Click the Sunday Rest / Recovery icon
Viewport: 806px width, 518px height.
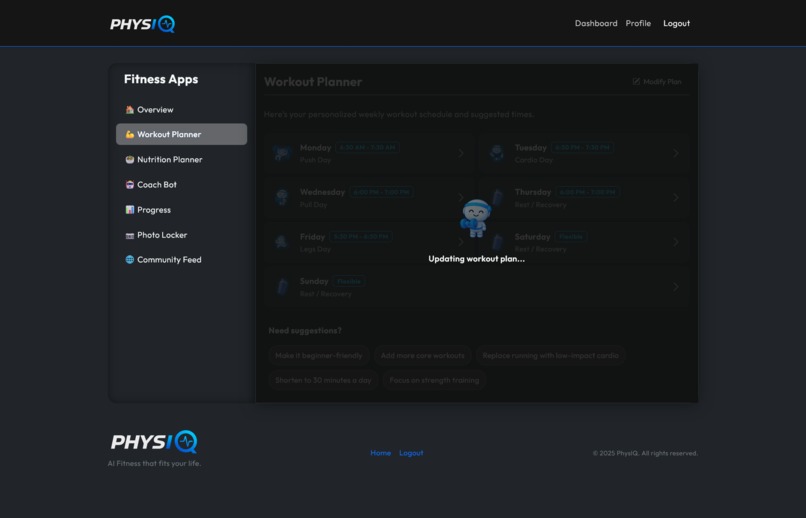click(282, 287)
